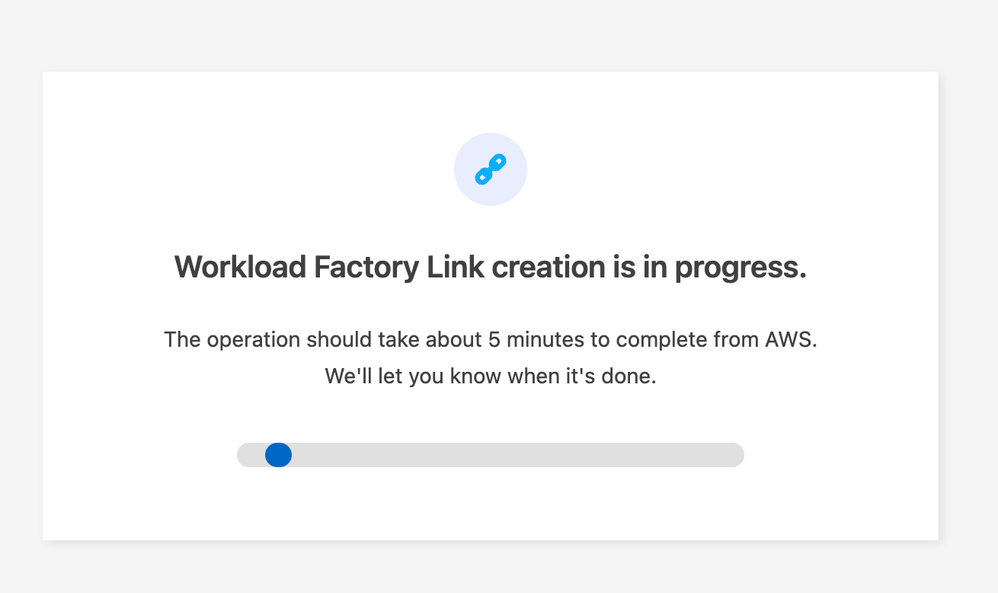Click the white card containing the progress message
The height and width of the screenshot is (593, 998).
click(490, 500)
